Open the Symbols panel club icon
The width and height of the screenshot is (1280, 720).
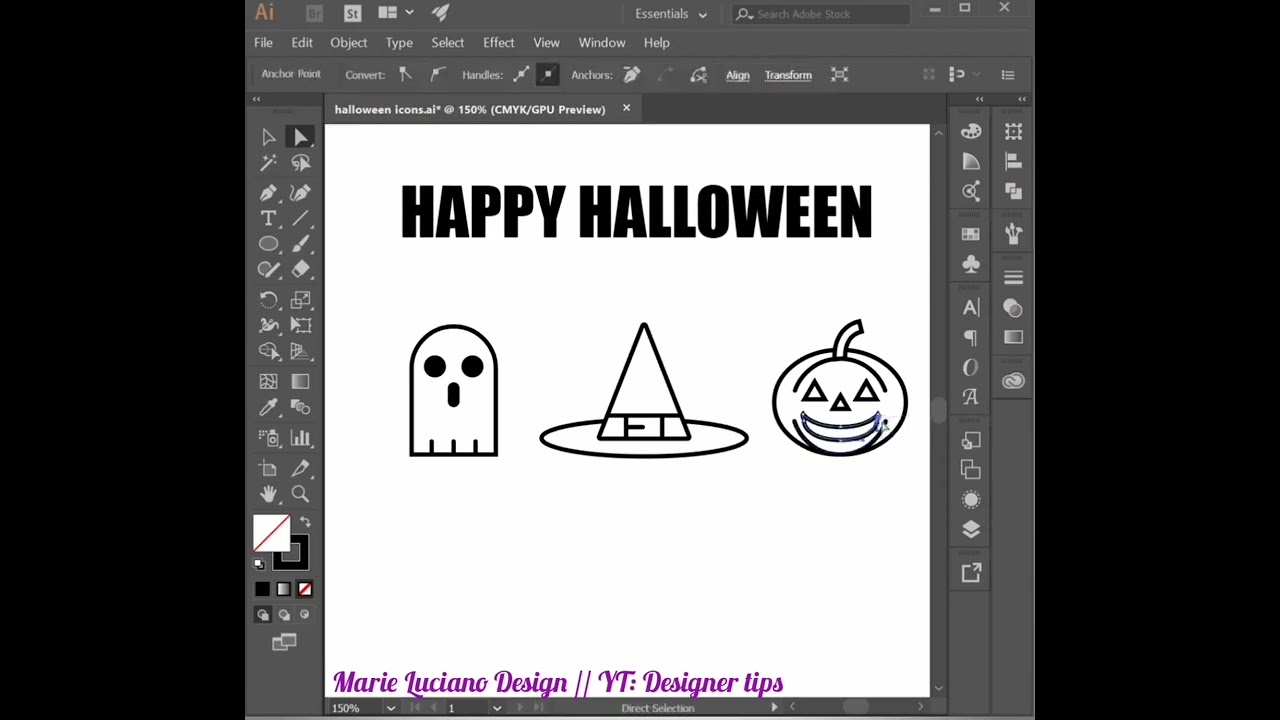971,264
